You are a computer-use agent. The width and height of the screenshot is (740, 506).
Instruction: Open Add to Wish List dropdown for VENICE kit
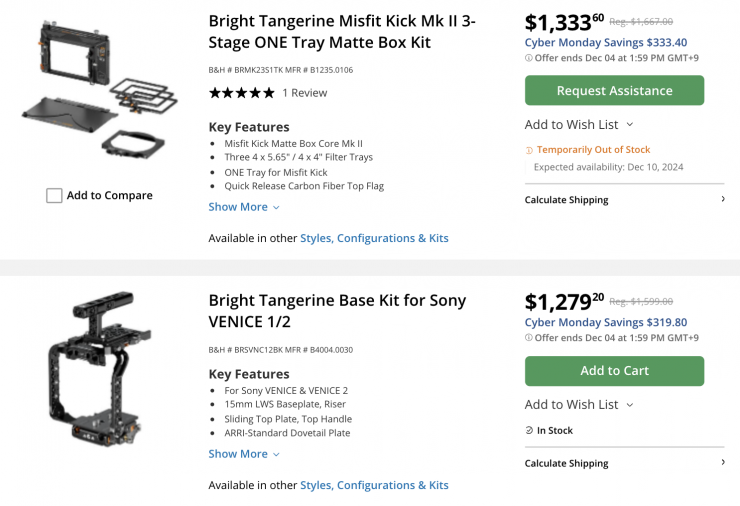[579, 405]
